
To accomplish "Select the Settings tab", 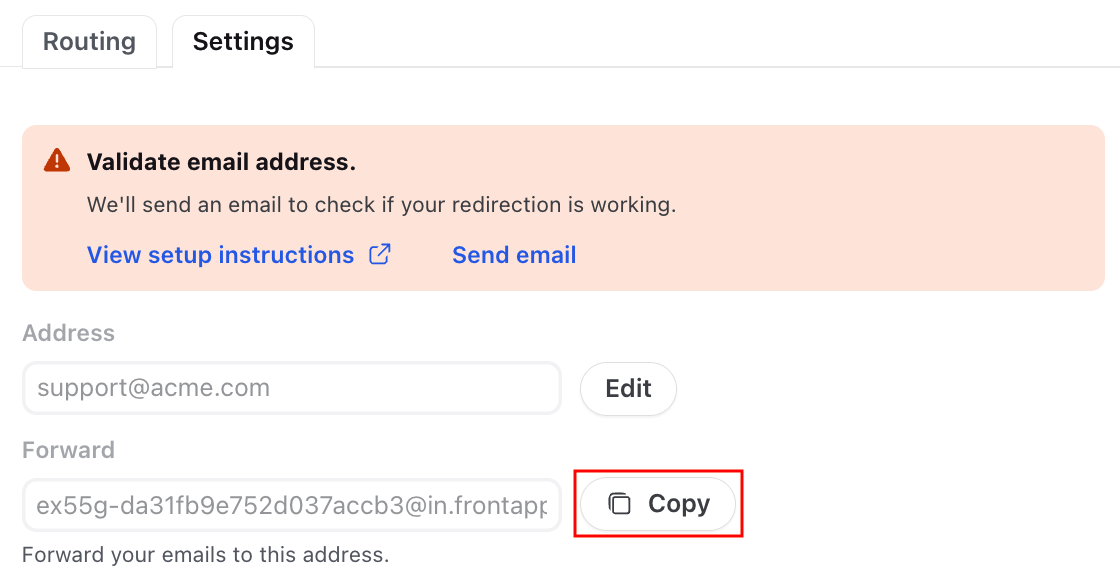I will pyautogui.click(x=243, y=42).
